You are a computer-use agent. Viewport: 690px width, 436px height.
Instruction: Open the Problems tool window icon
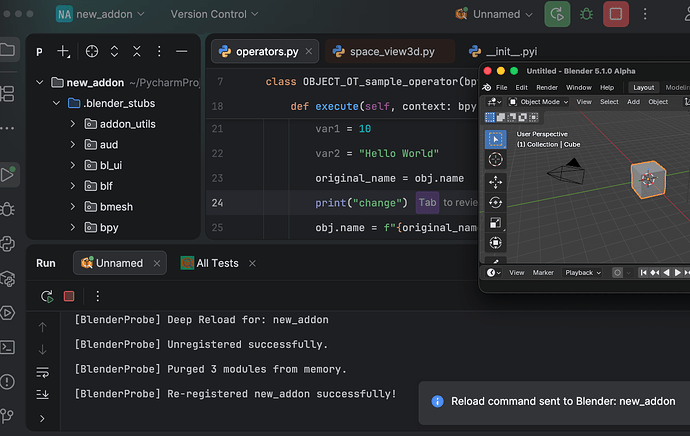pos(7,382)
